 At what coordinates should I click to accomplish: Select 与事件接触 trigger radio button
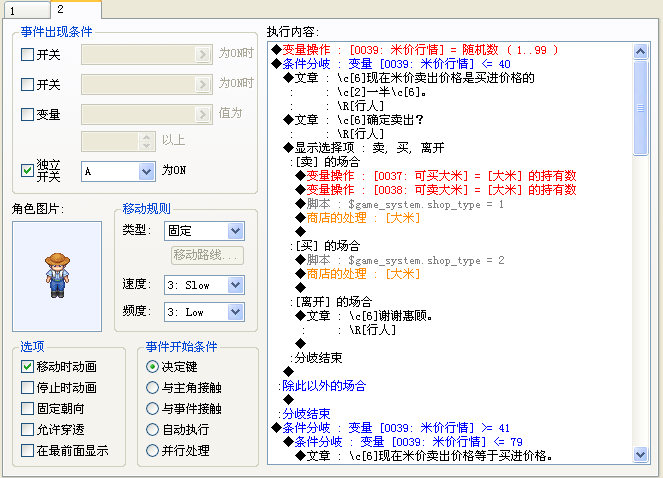point(152,408)
